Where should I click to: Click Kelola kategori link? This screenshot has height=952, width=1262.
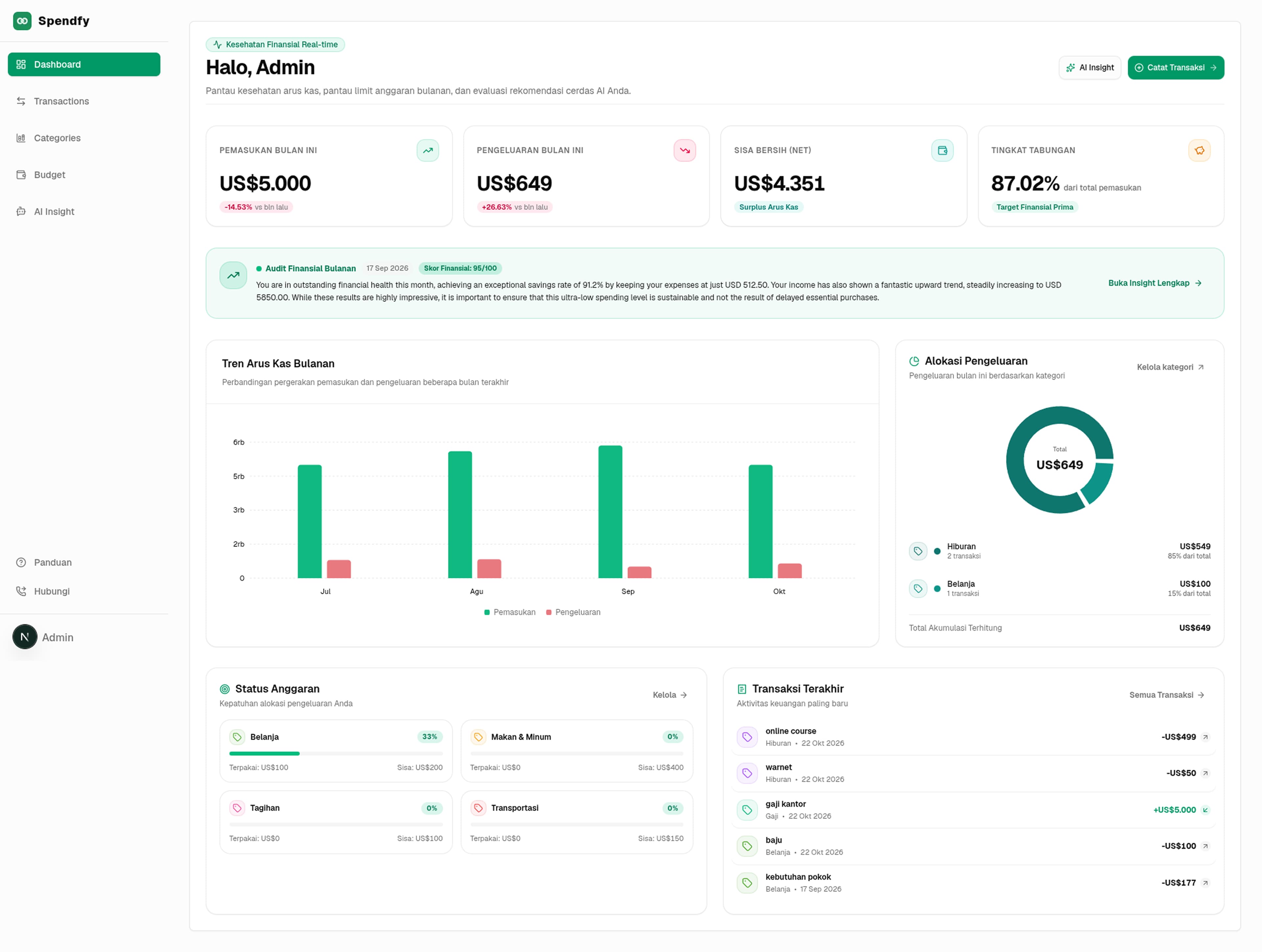(x=1170, y=367)
